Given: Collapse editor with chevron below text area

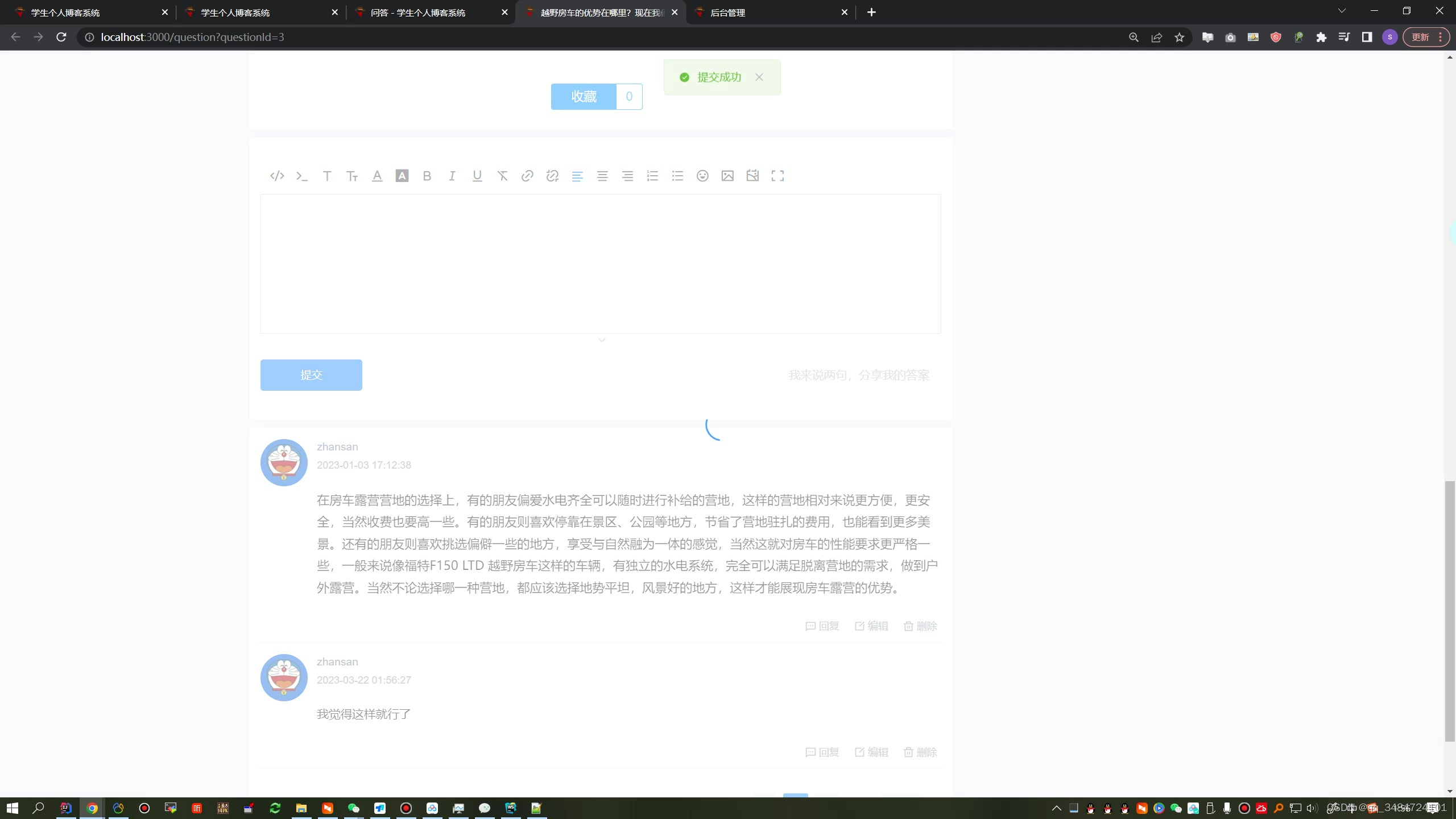Looking at the screenshot, I should 601,340.
